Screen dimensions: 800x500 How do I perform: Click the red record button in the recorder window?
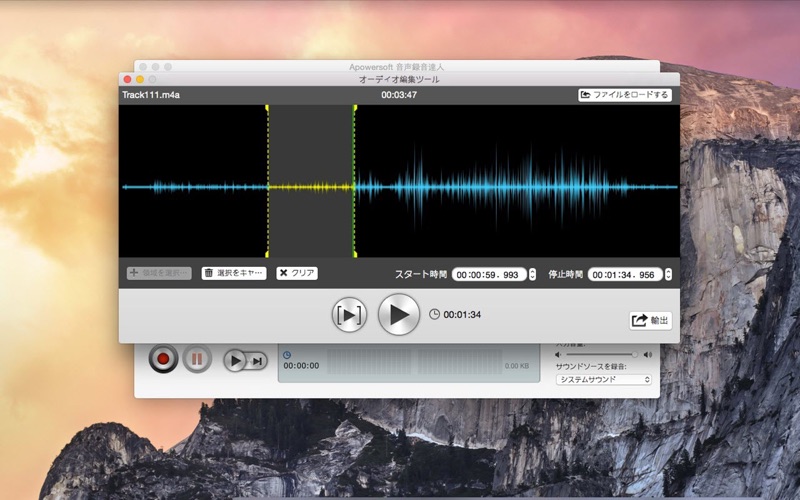163,359
